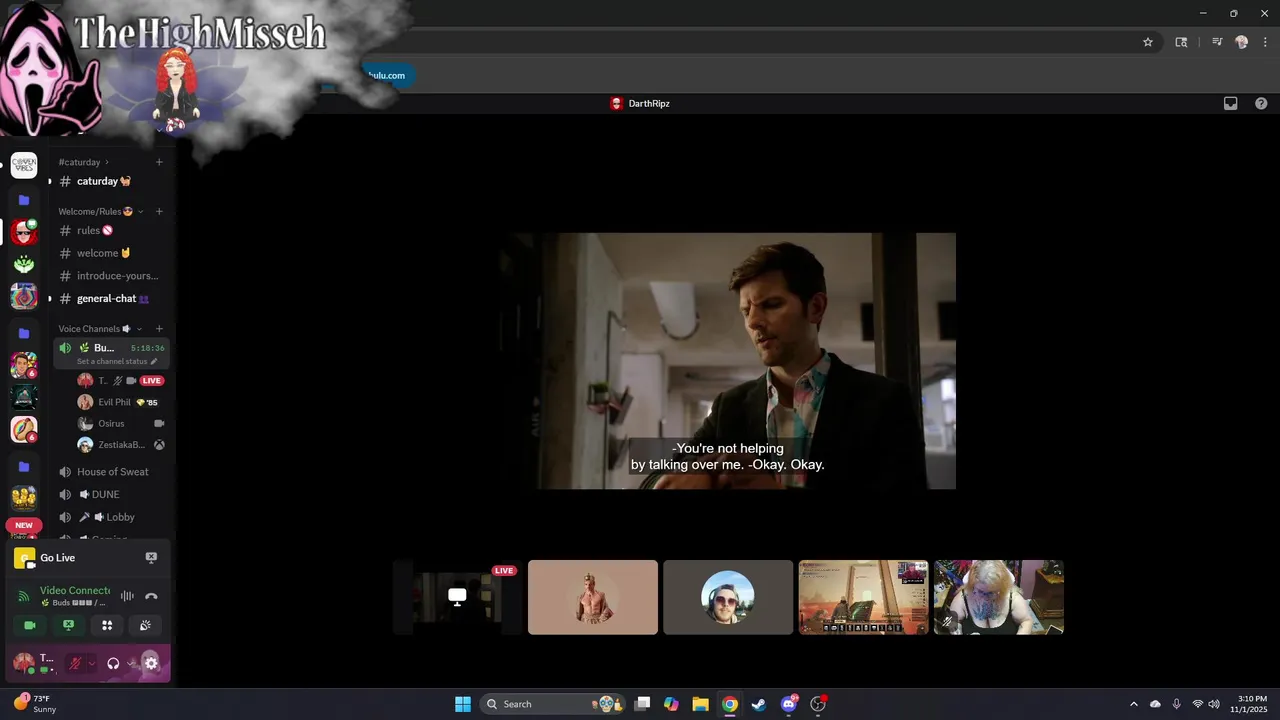
Task: Disconnect from voice call
Action: tap(151, 596)
